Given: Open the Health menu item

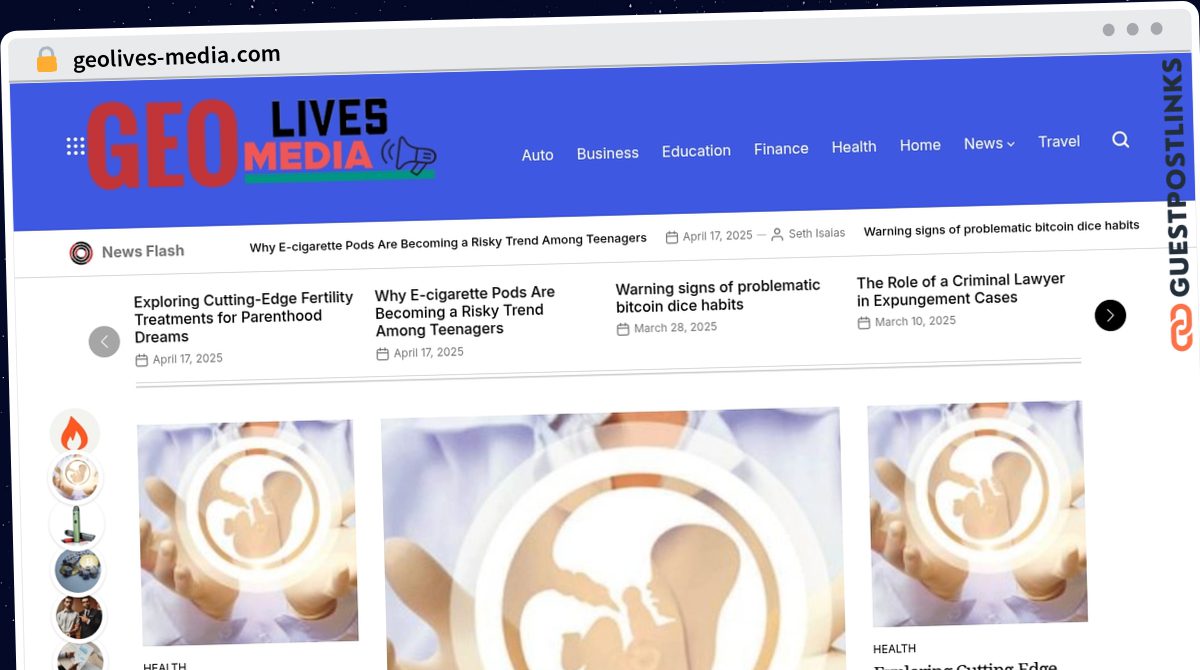Looking at the screenshot, I should tap(854, 146).
